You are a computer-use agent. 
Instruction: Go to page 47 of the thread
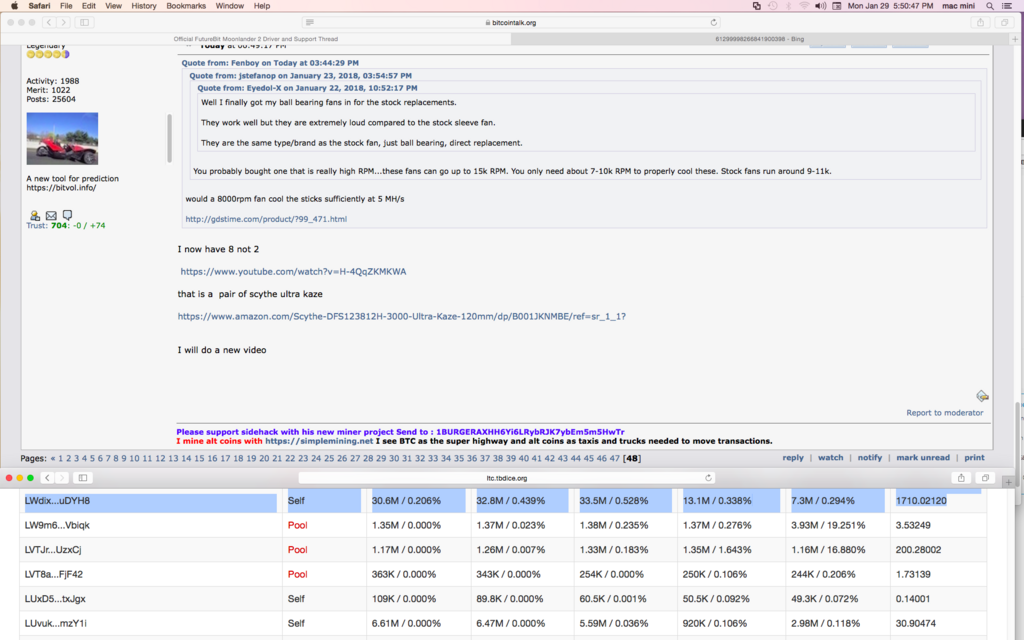(x=615, y=458)
